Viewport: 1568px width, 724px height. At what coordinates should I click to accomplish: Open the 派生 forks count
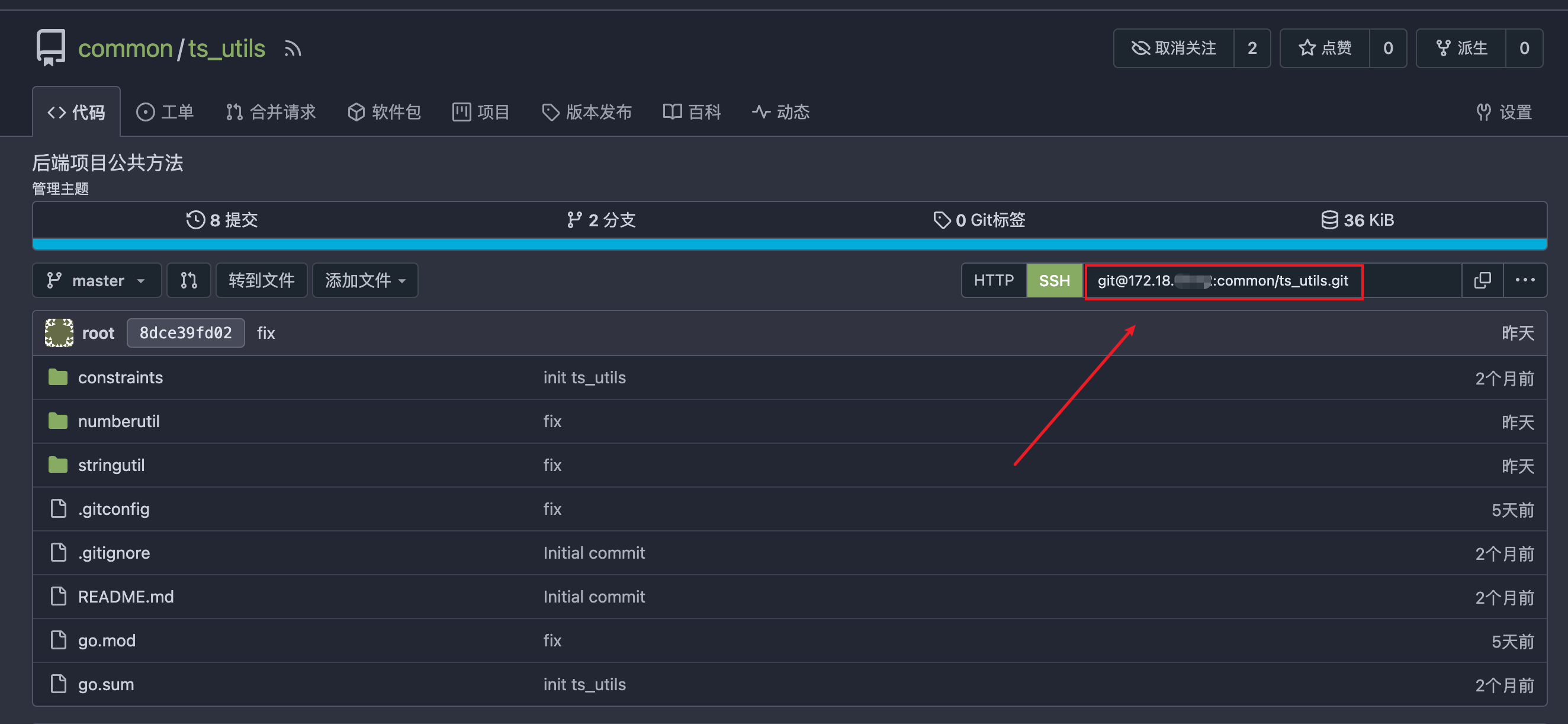point(1524,48)
